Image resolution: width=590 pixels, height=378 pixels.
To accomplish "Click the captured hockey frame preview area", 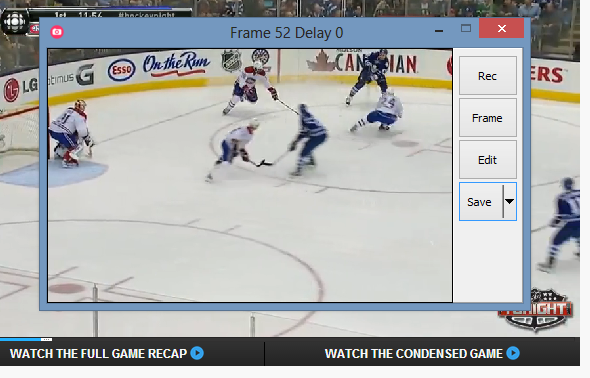I will point(250,175).
